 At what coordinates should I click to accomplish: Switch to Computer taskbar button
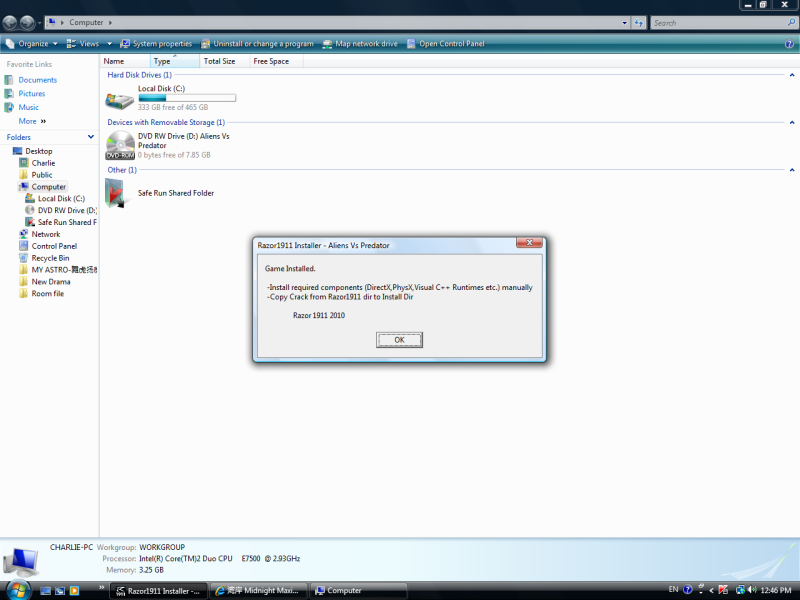tap(359, 591)
